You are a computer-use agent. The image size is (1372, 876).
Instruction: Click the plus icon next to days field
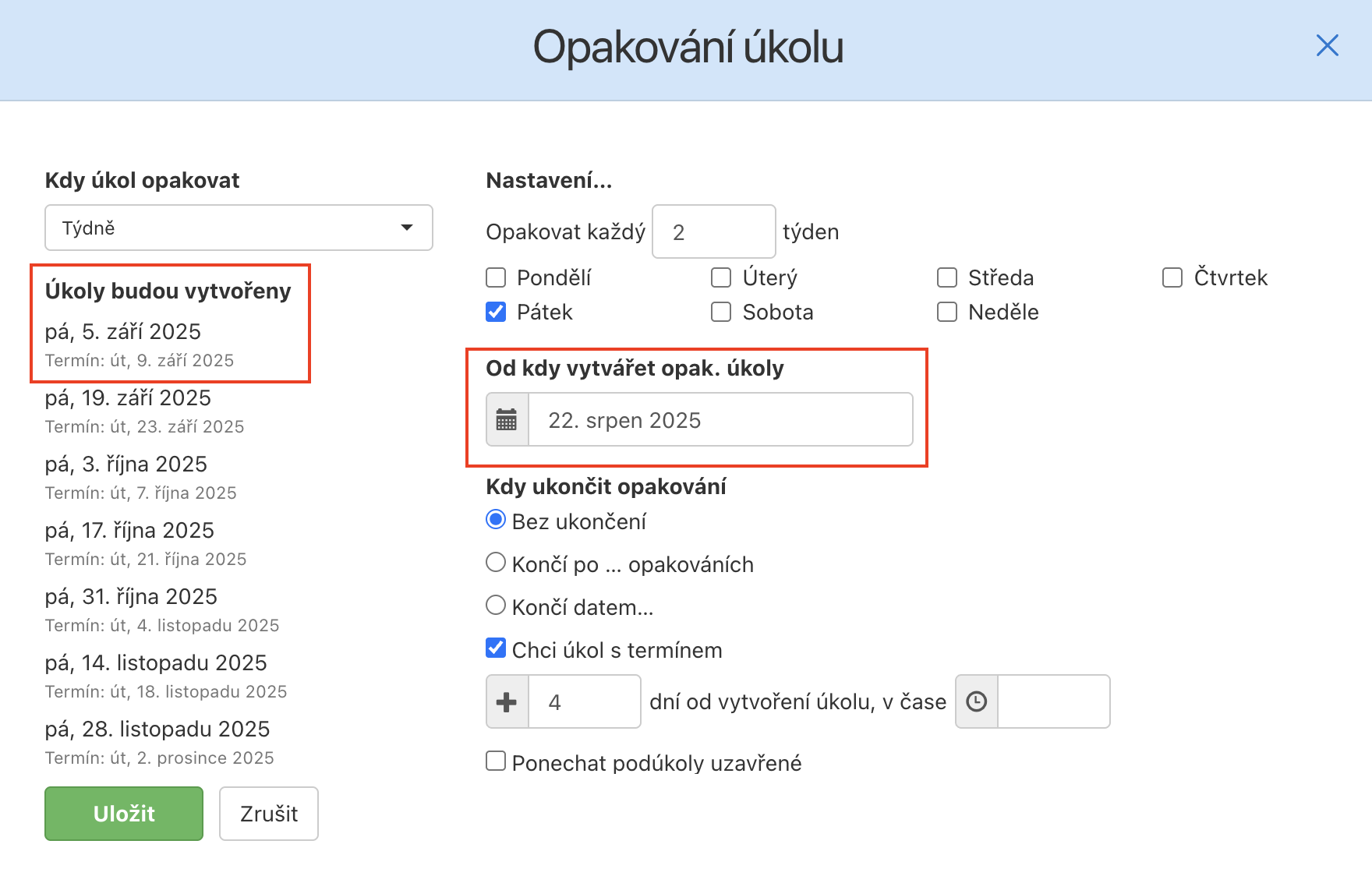[x=507, y=702]
